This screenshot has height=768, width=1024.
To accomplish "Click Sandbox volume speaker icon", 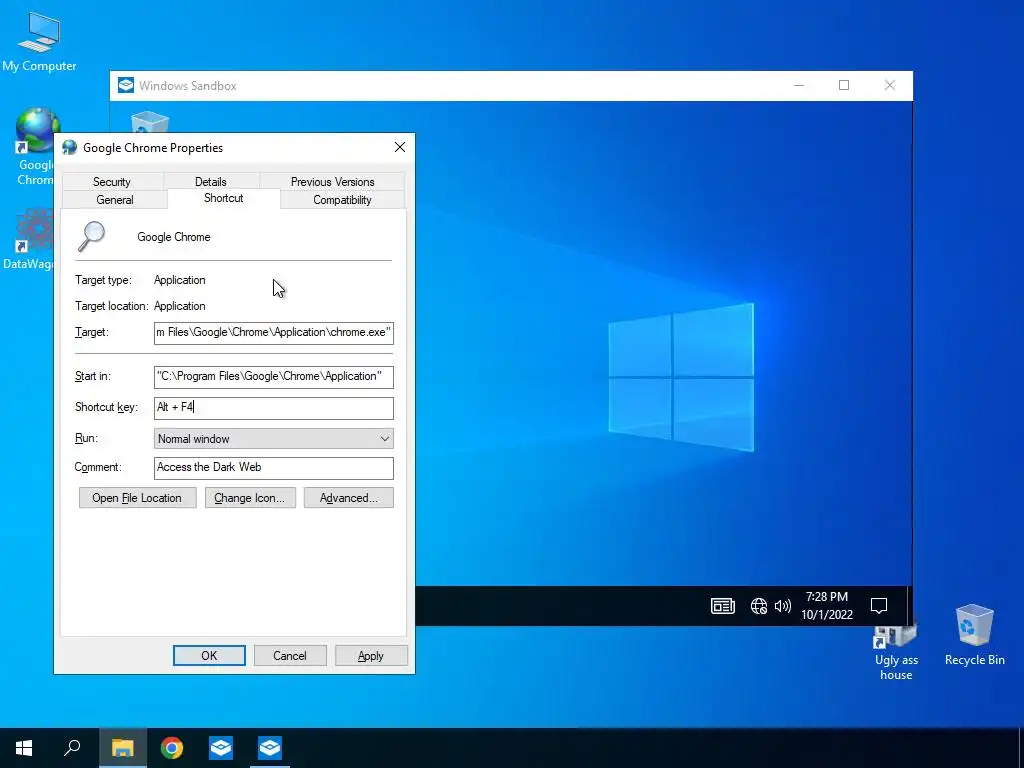I will [x=782, y=606].
